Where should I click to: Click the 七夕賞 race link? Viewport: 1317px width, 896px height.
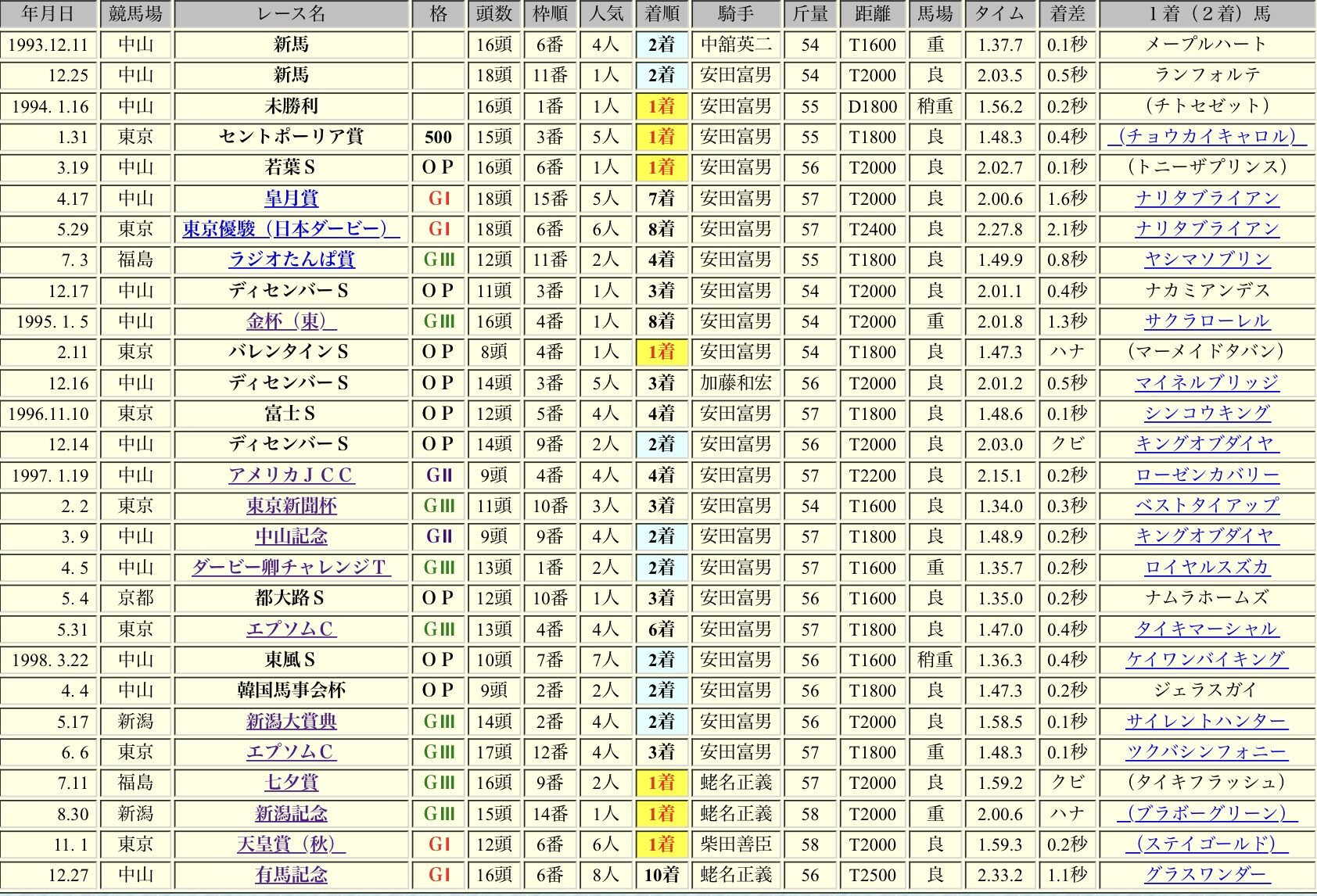click(x=291, y=783)
